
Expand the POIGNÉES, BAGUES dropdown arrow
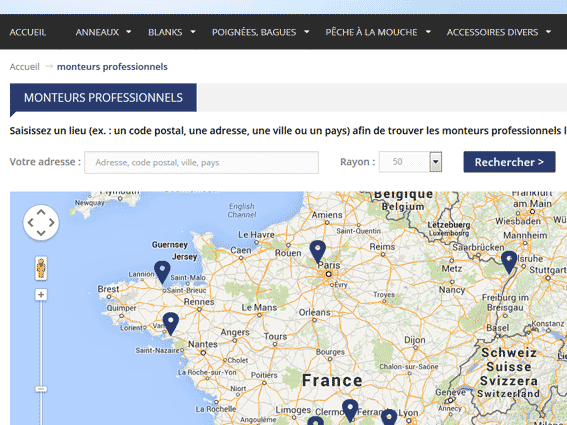pos(307,32)
